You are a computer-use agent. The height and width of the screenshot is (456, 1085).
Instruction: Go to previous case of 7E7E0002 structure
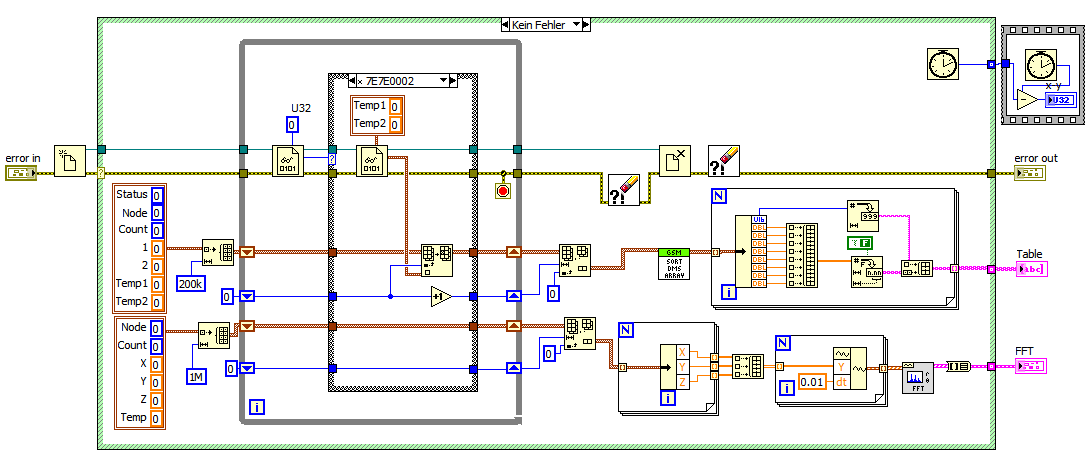(352, 81)
